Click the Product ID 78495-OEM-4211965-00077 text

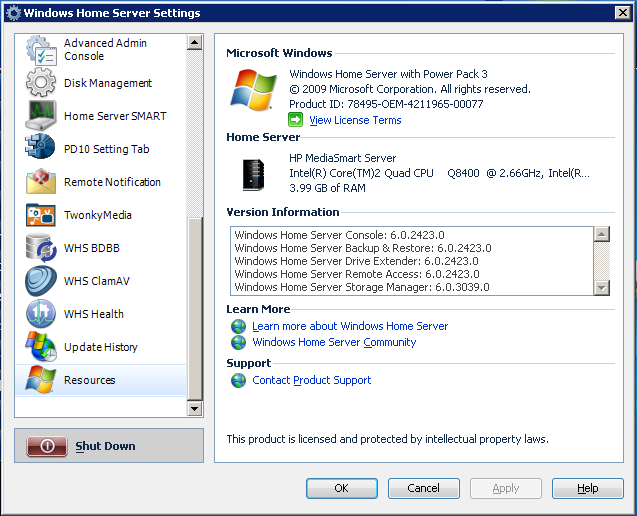(x=386, y=104)
